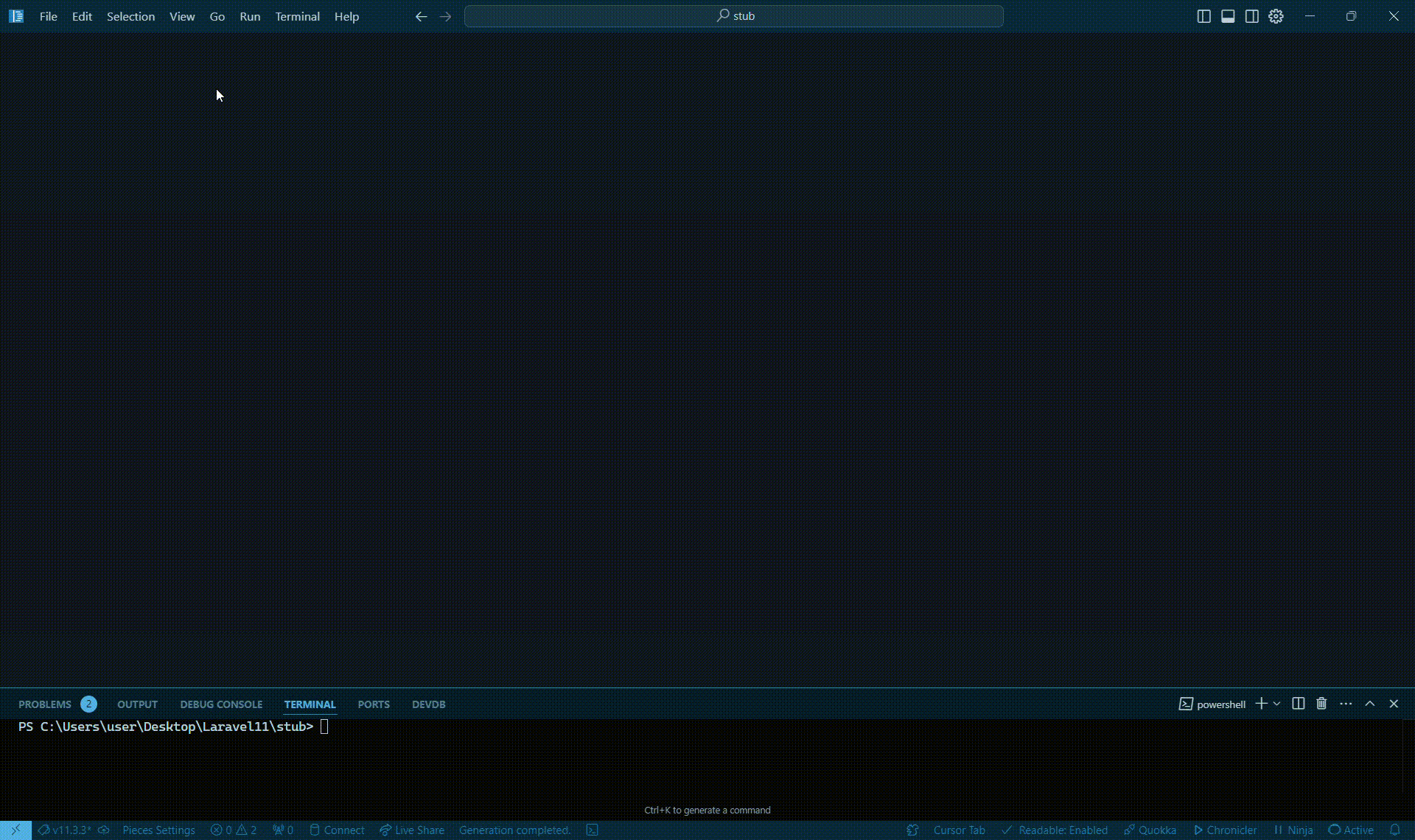Viewport: 1415px width, 840px height.
Task: Open notifications bell
Action: pyautogui.click(x=1394, y=830)
